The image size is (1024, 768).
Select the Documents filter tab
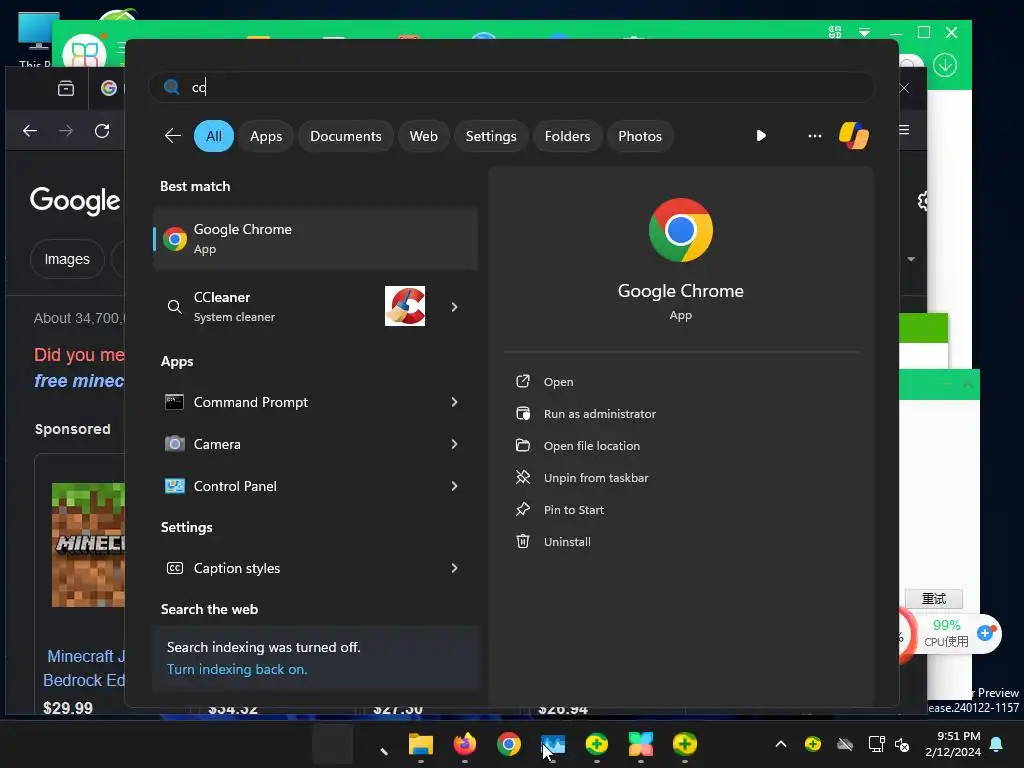345,136
